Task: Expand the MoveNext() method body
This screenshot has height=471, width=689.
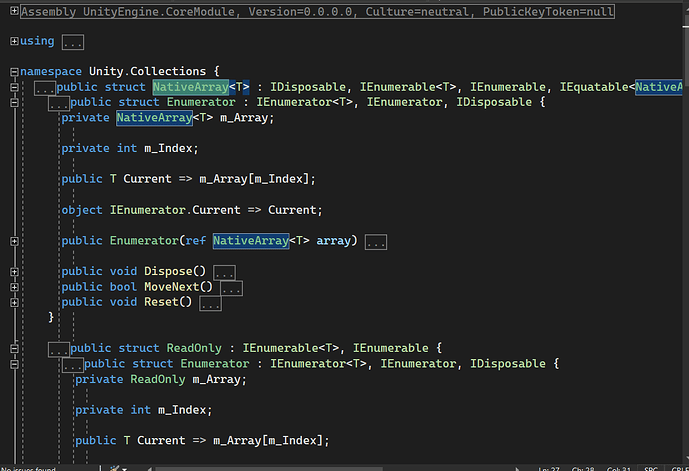Action: coord(14,287)
